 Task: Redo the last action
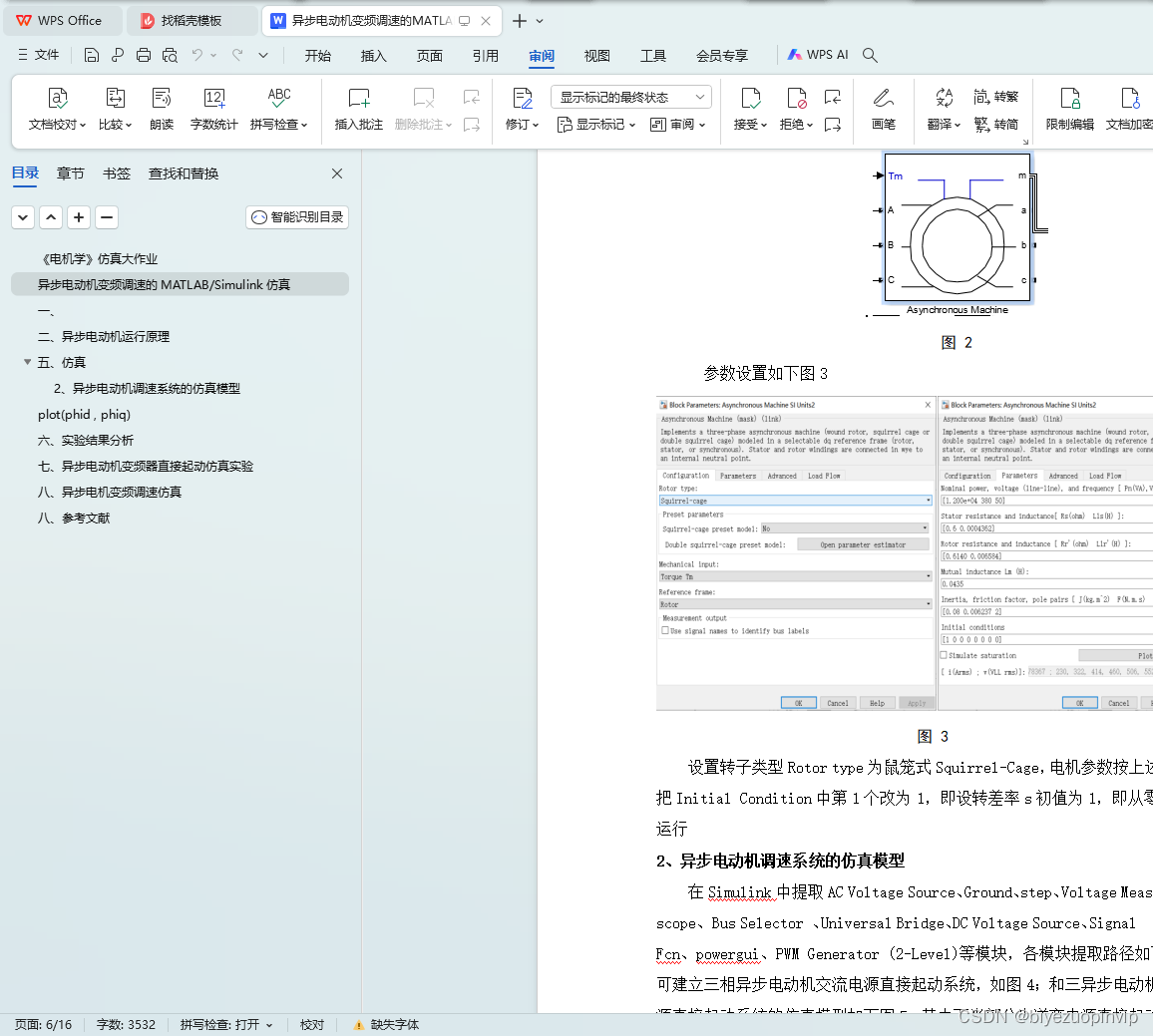tap(237, 55)
